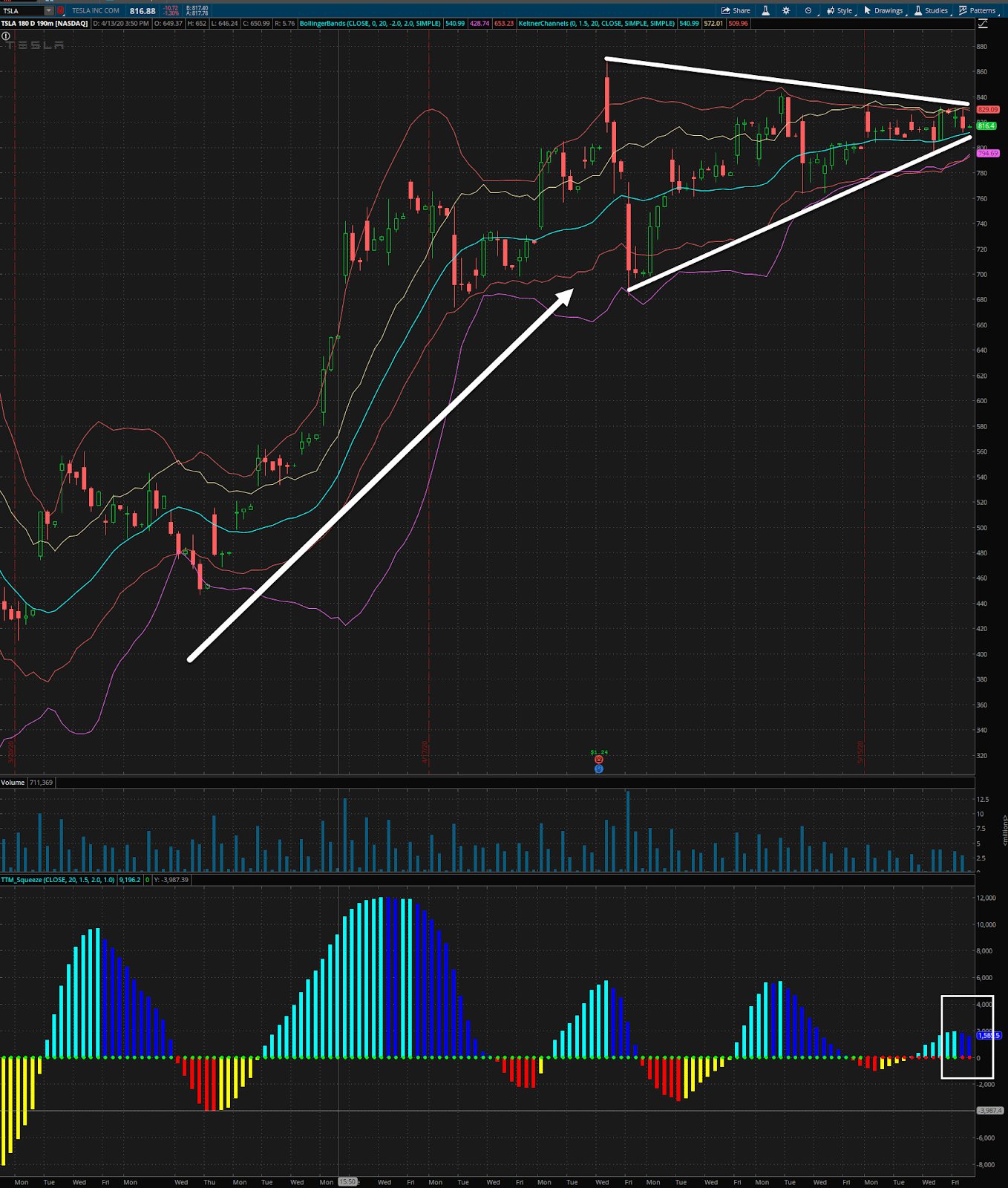Click the D: 4/13/20 3:50 PM date readout
This screenshot has height=1188, width=1008.
click(x=122, y=24)
